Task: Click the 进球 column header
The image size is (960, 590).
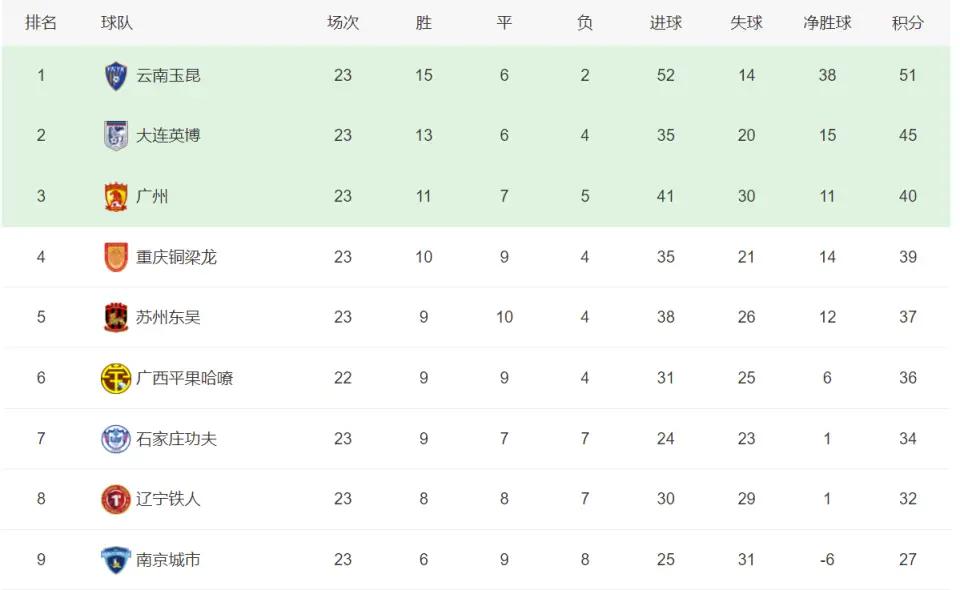Action: click(666, 23)
